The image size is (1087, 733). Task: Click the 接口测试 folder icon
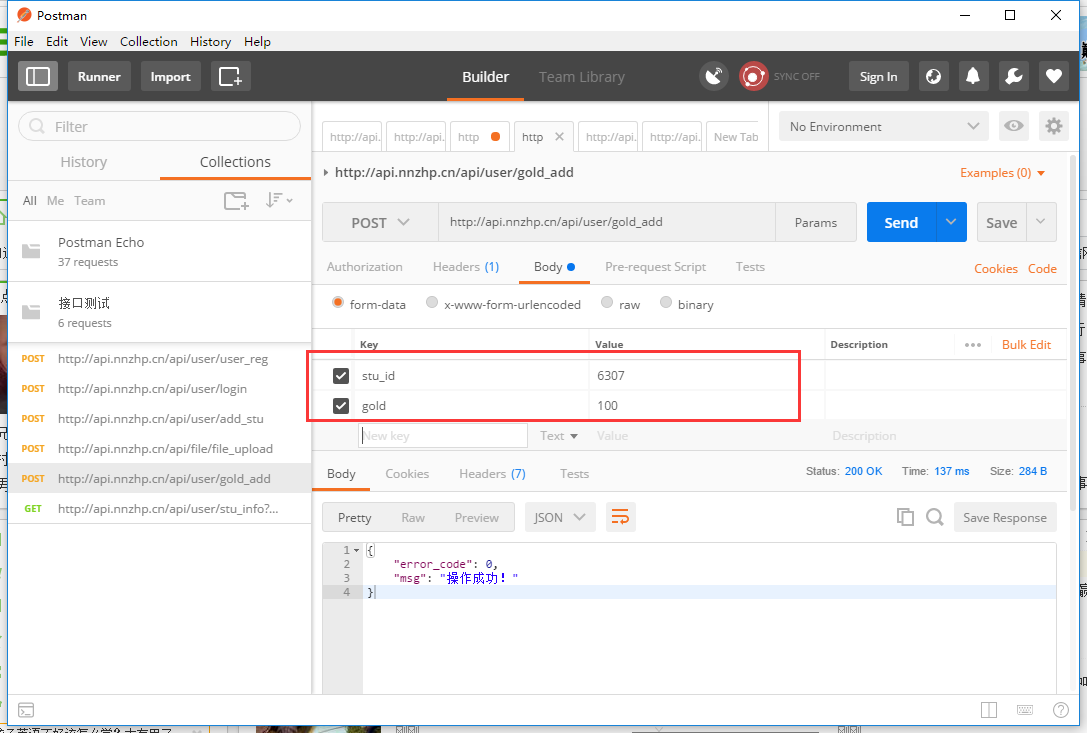[31, 312]
